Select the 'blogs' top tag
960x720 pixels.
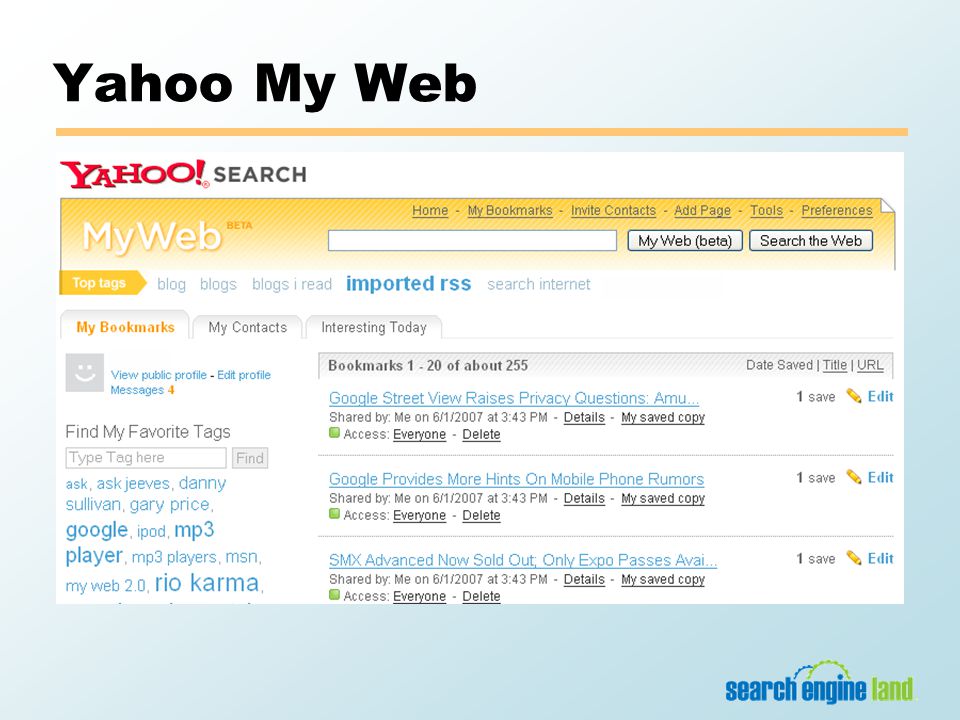coord(218,284)
